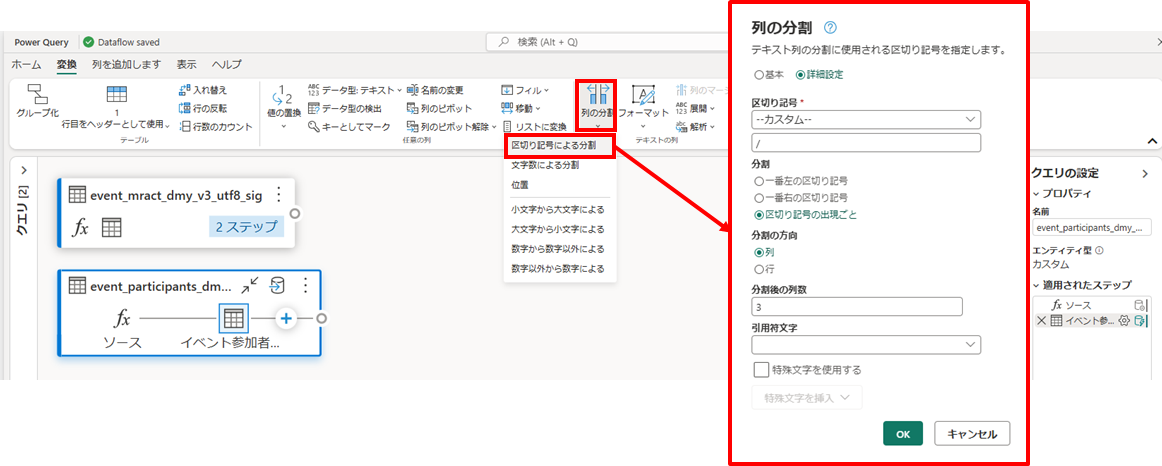Viewport: 1162px width, 466px height.
Task: Open the 引用符文字 dropdown
Action: 866,344
